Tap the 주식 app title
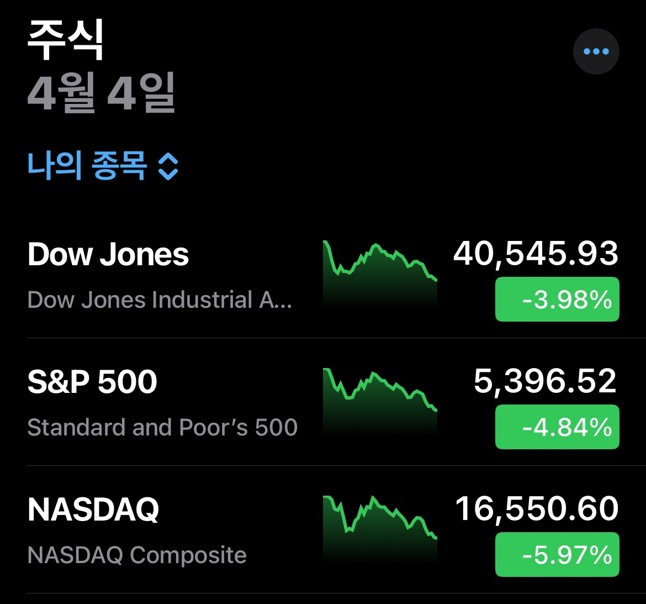646x604 pixels. (65, 40)
